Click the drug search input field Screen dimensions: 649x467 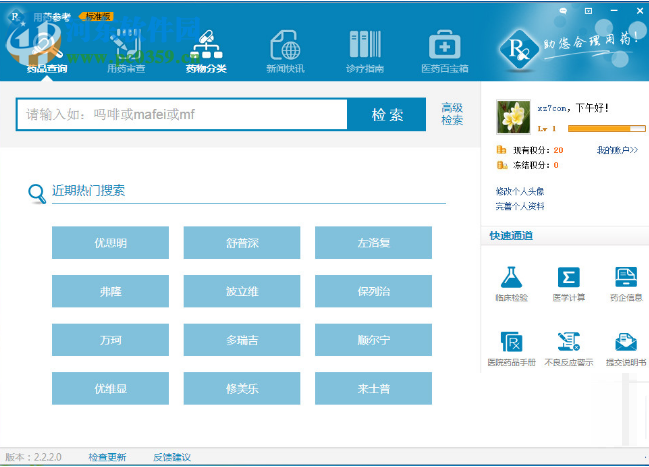coord(182,114)
